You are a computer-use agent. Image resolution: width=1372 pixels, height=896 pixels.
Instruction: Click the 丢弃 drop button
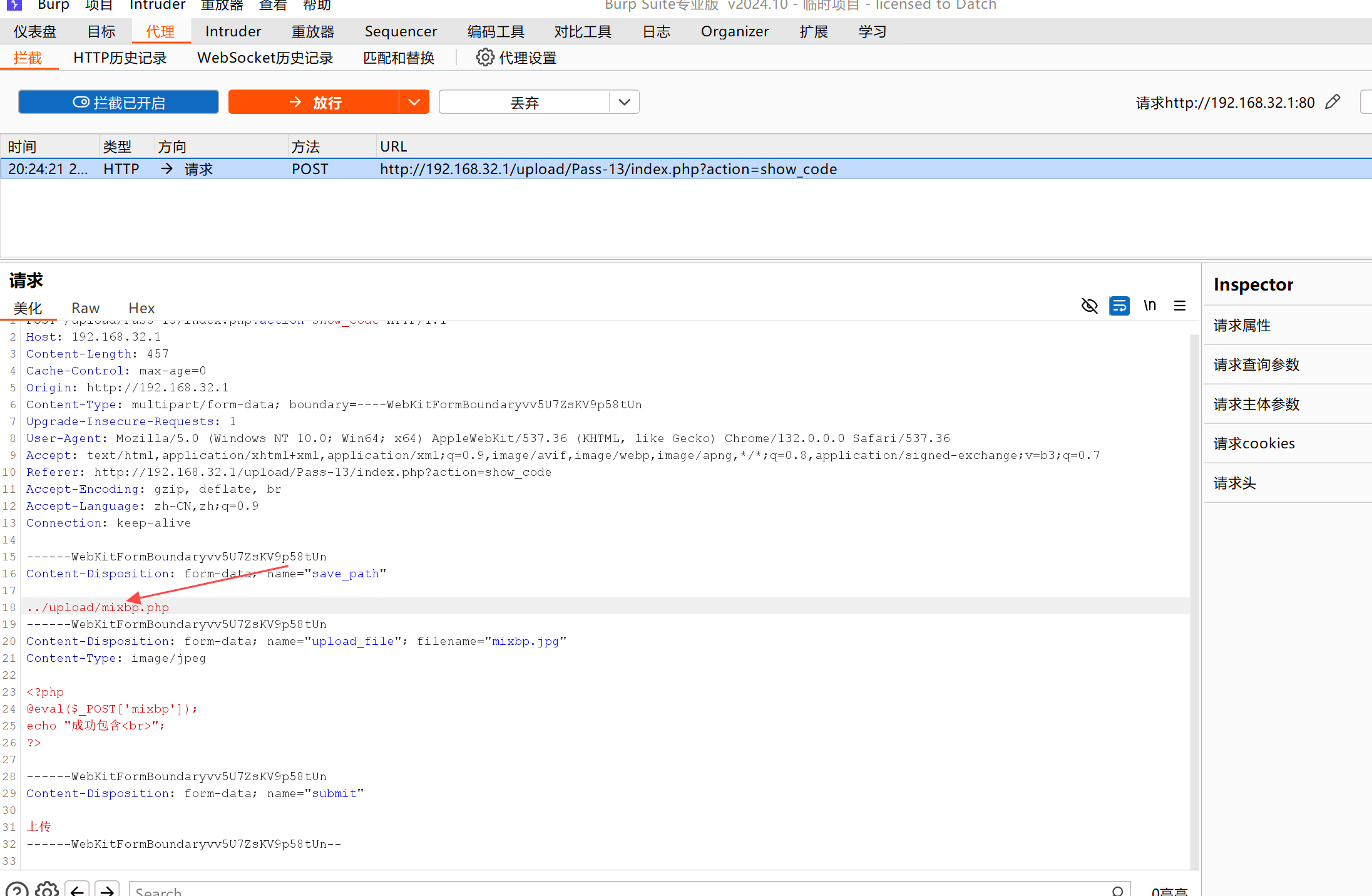[x=525, y=102]
